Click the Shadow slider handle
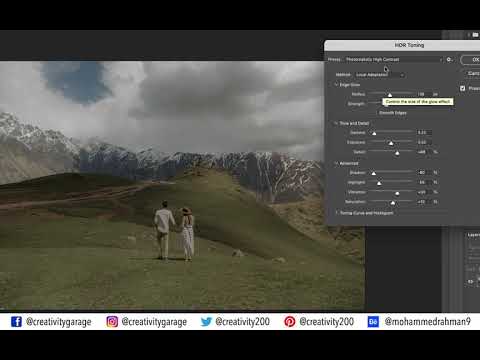The height and width of the screenshot is (360, 480). tap(374, 174)
